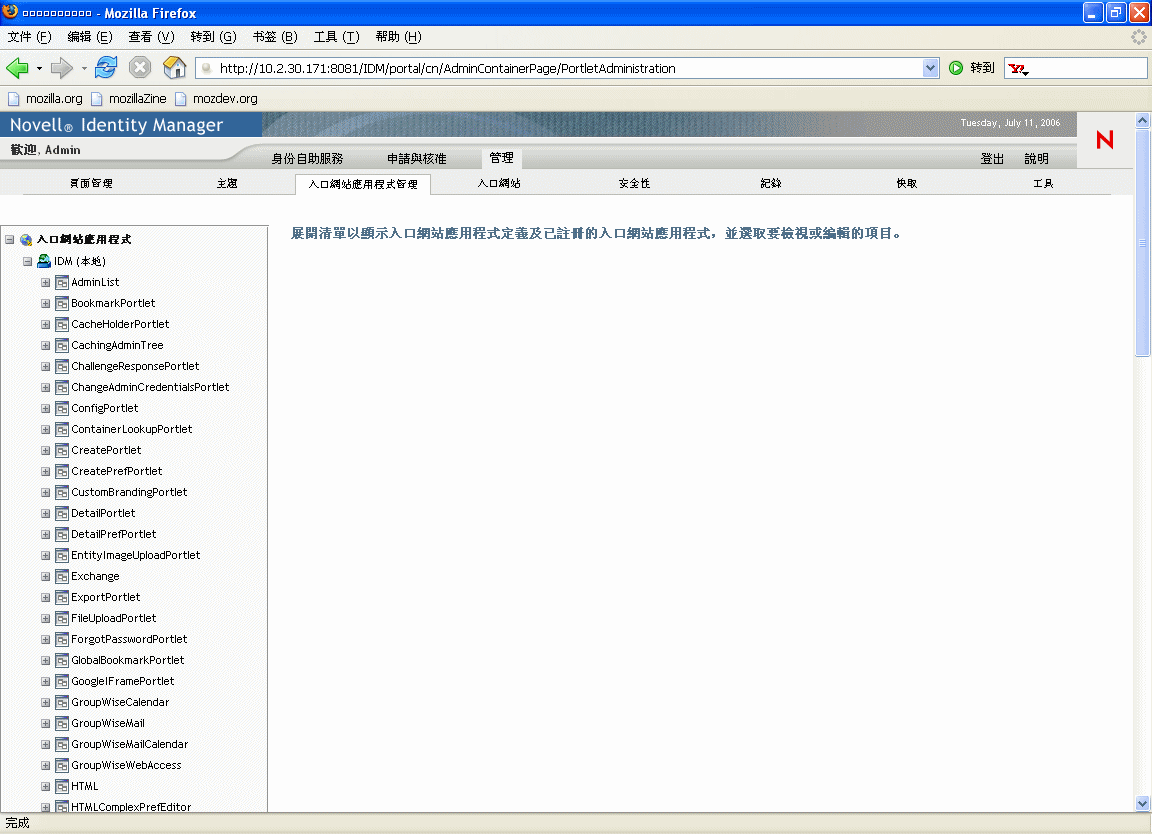Click the CreatePortlet icon

[x=62, y=450]
